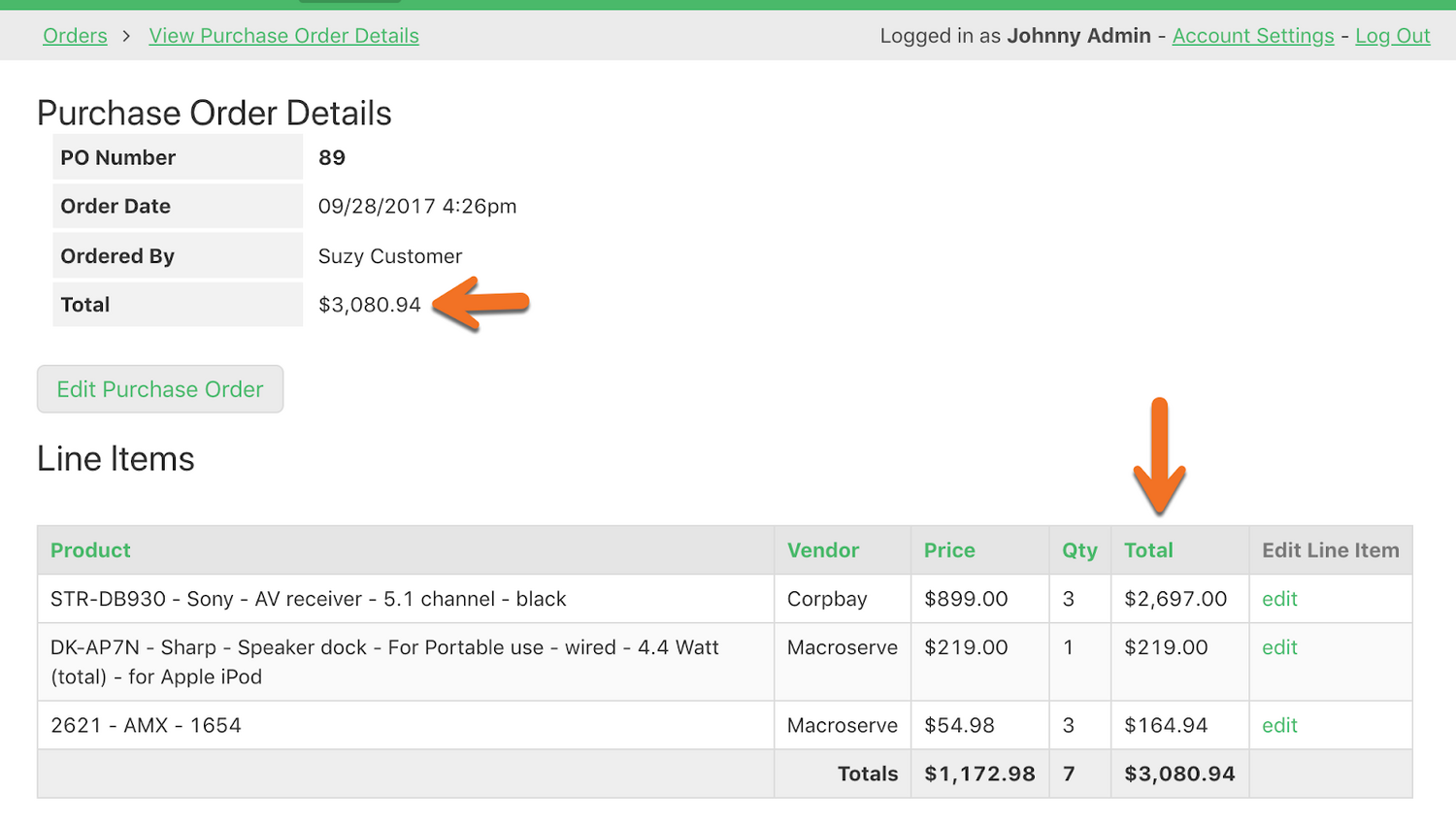The width and height of the screenshot is (1456, 825).
Task: Click the Price column header
Action: [949, 550]
